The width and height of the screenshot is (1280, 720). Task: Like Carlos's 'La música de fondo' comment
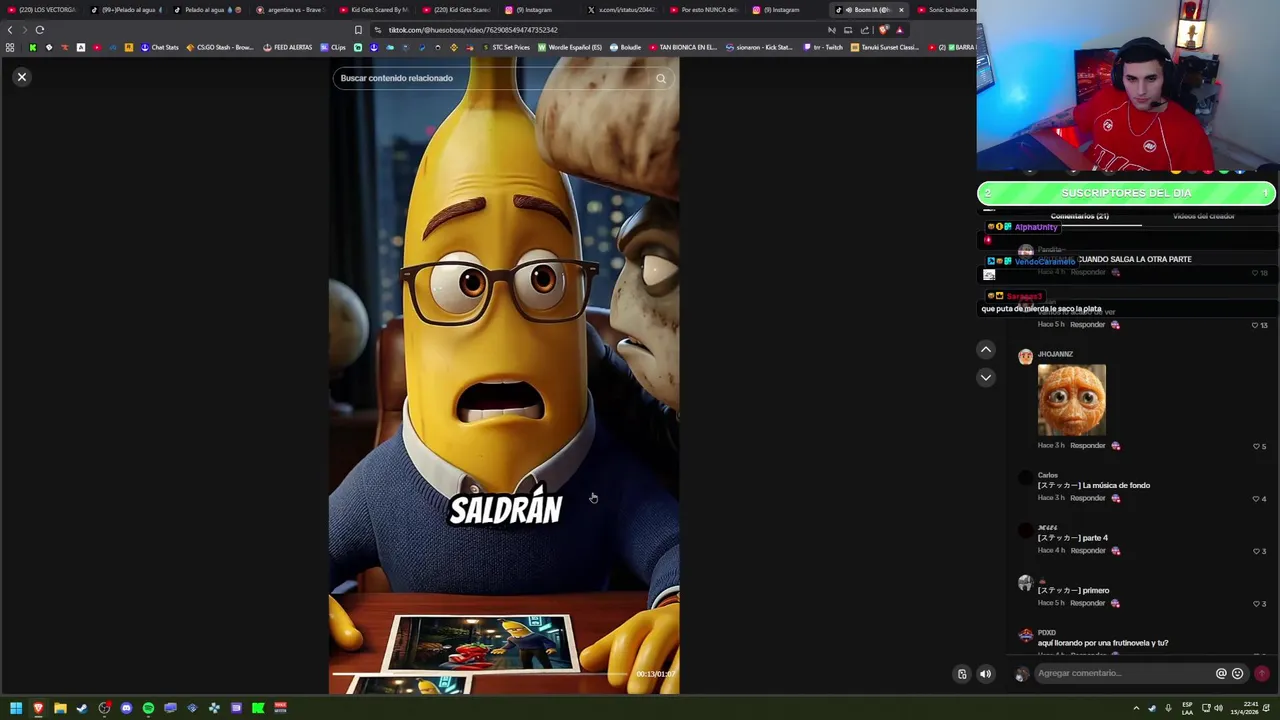1256,498
